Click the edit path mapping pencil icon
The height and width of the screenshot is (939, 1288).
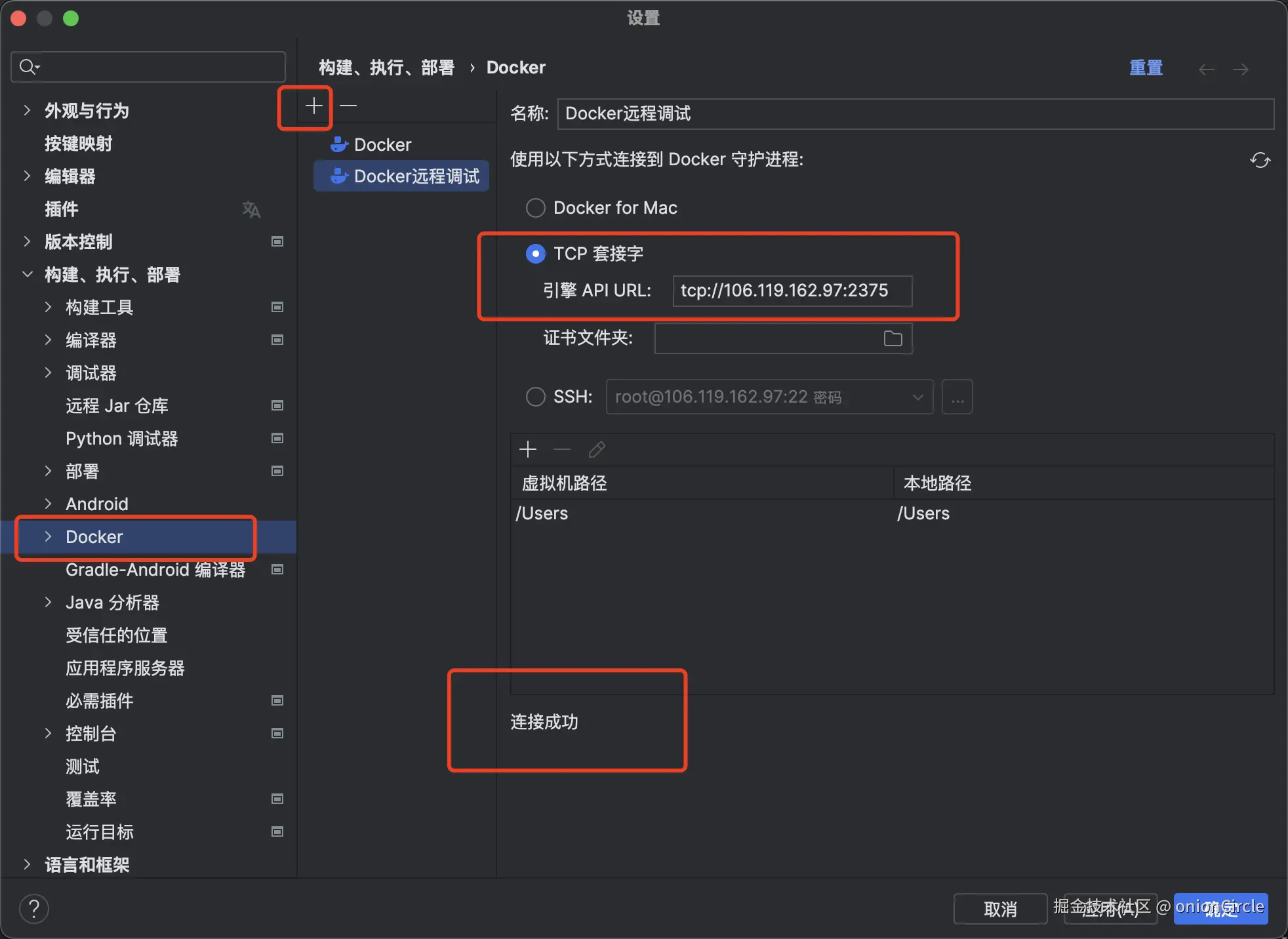(x=597, y=450)
